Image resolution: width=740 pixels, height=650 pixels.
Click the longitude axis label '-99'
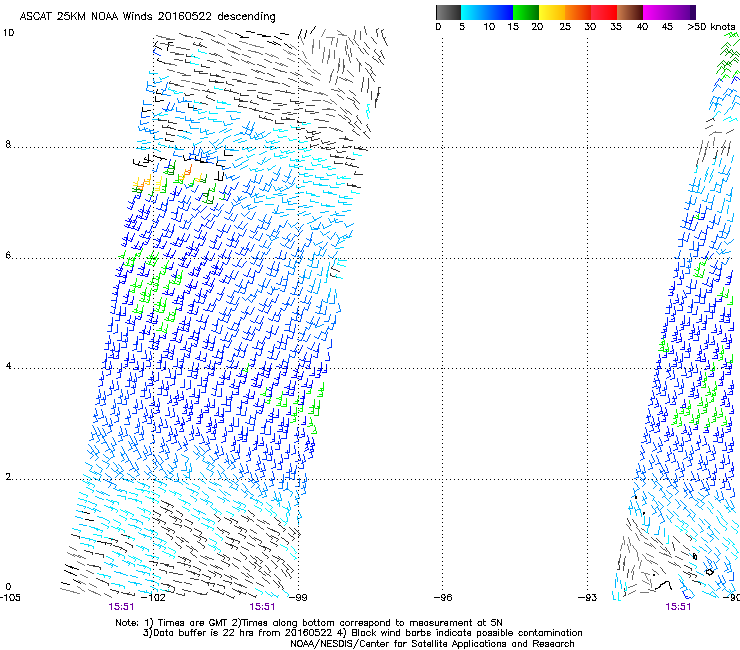click(x=298, y=597)
